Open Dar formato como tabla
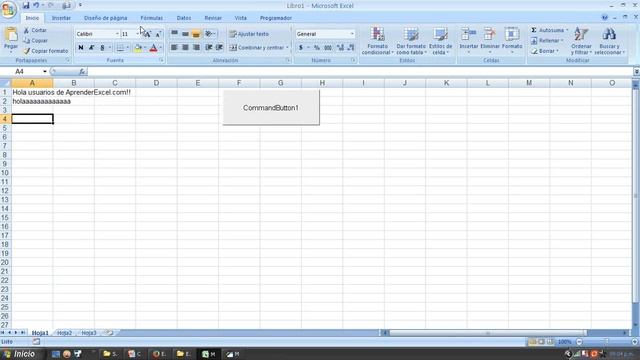The width and height of the screenshot is (640, 360). point(411,41)
